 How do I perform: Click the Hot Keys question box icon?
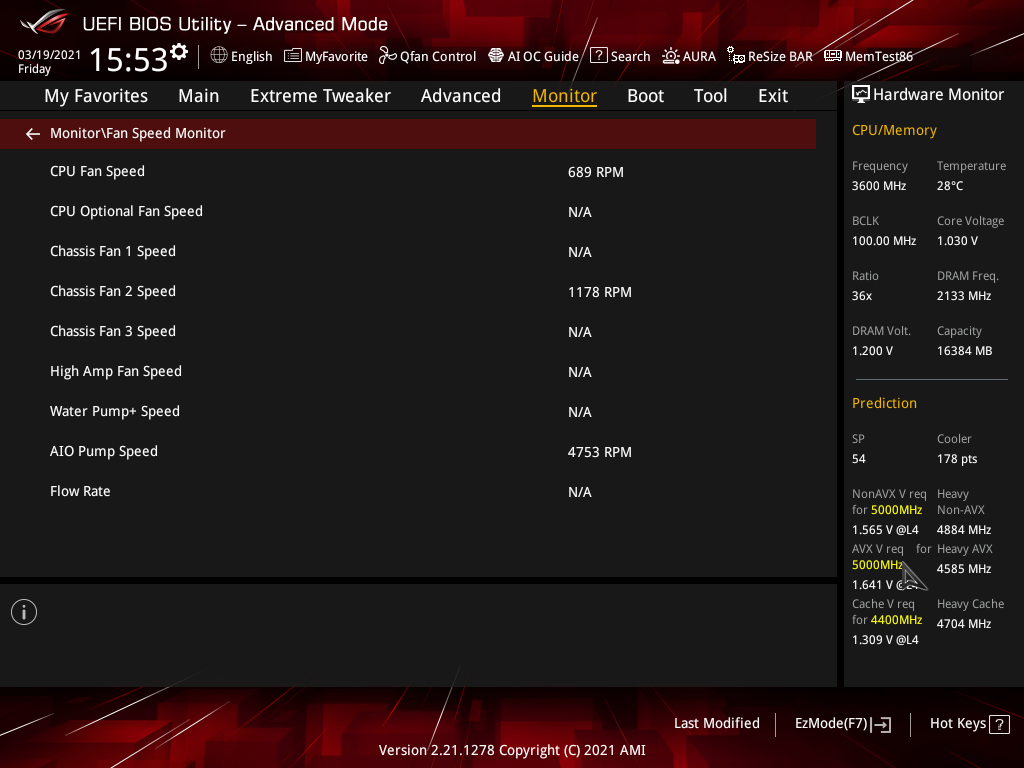point(999,724)
